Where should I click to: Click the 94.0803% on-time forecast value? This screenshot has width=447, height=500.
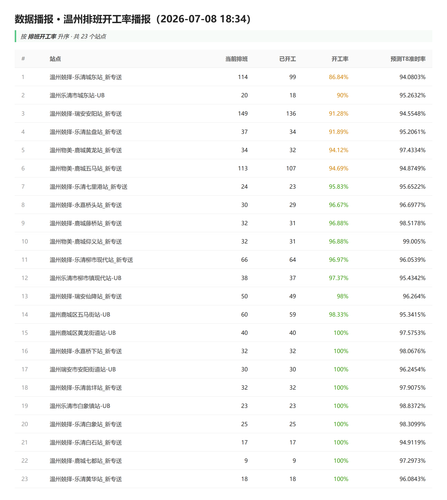pos(413,77)
